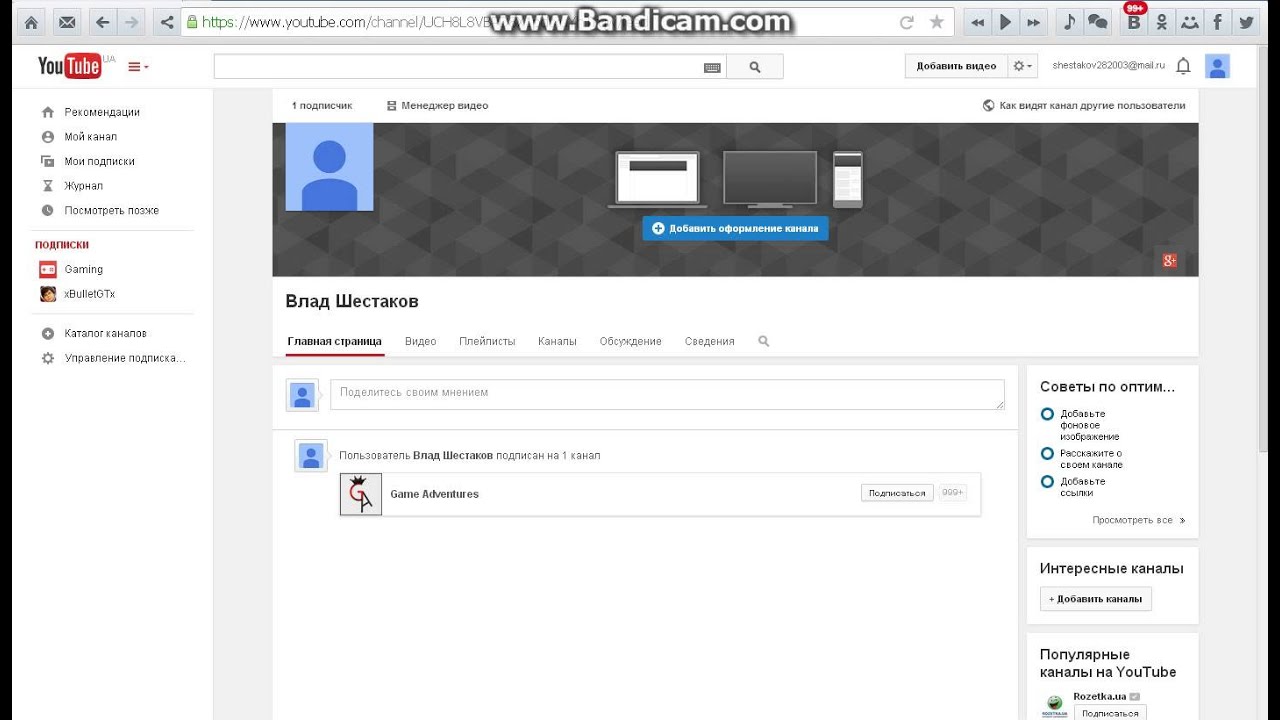Click the account avatar in header

[1217, 66]
